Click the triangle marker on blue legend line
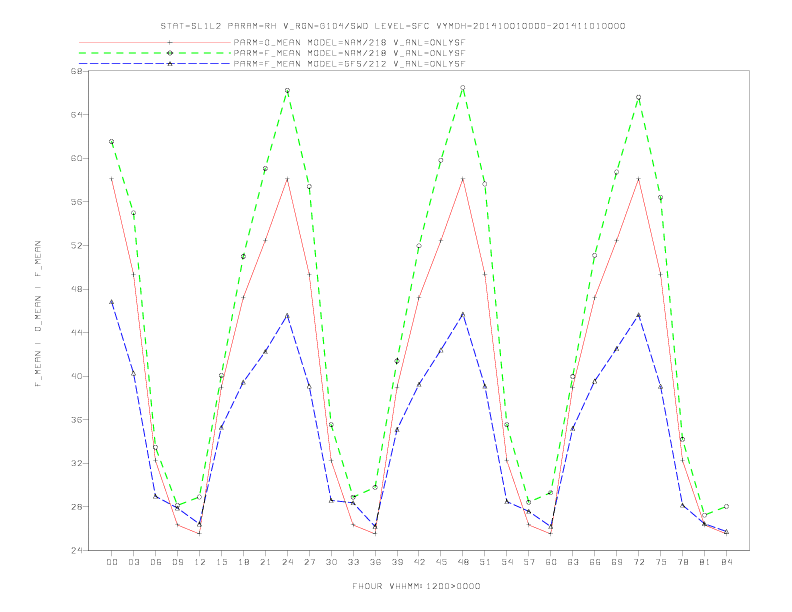Screen dimensions: 792x612 tap(170, 64)
